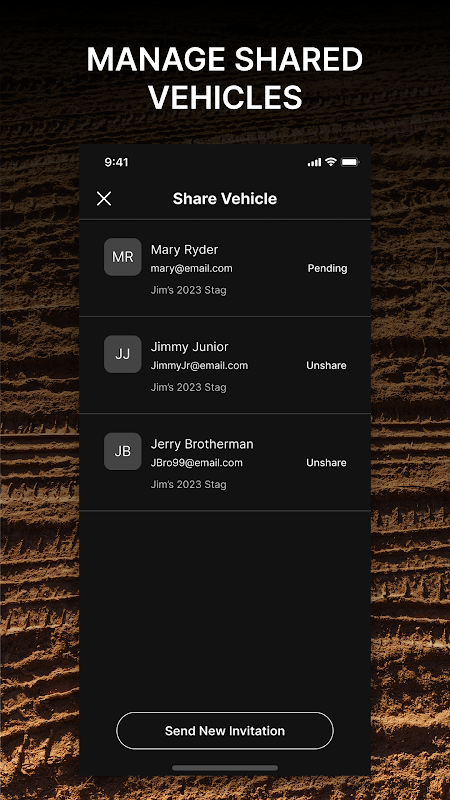Close the Share Vehicle screen with X

(x=104, y=199)
